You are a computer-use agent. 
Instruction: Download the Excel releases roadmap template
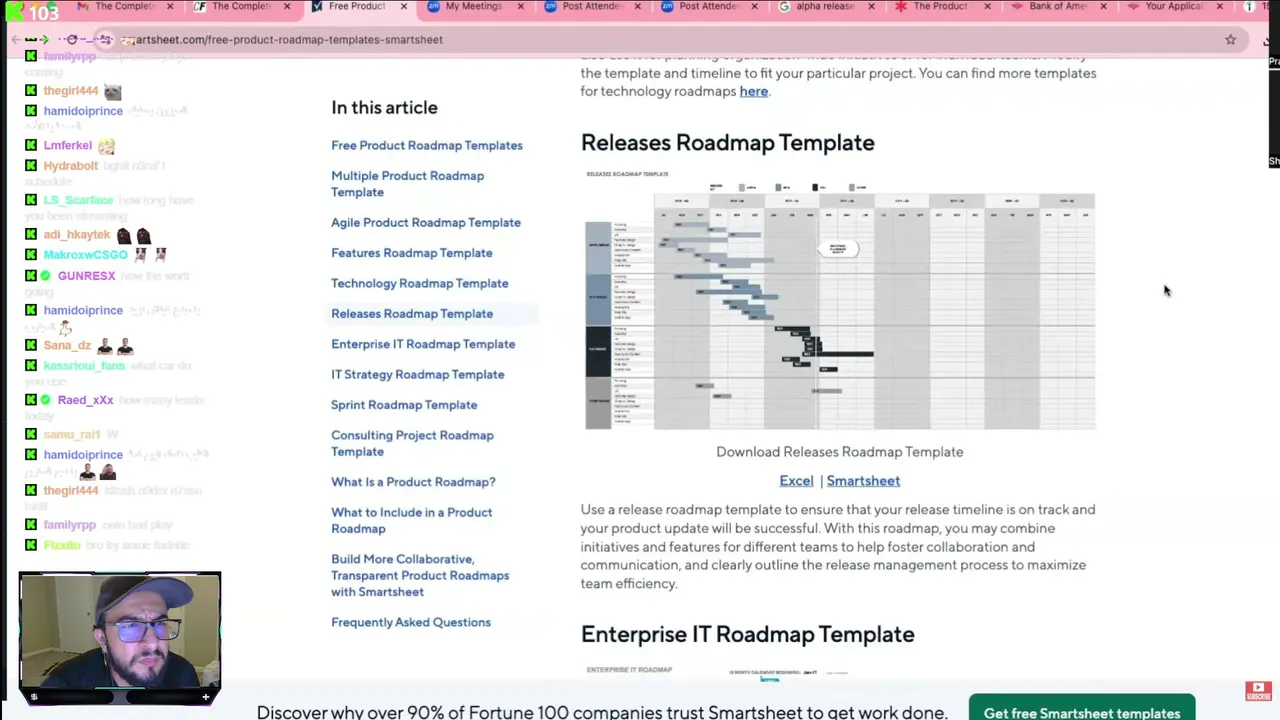[796, 481]
